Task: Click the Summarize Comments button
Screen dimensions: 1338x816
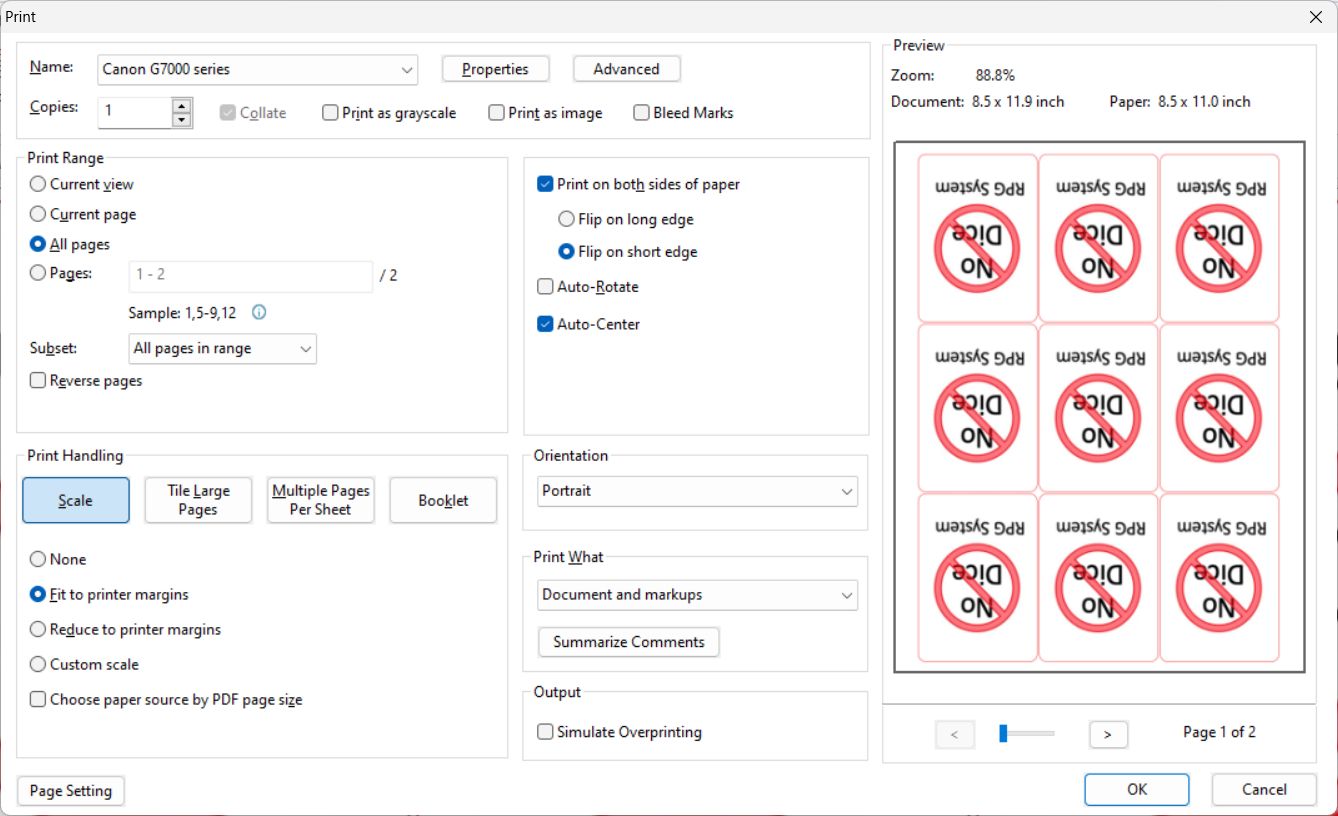Action: (628, 642)
